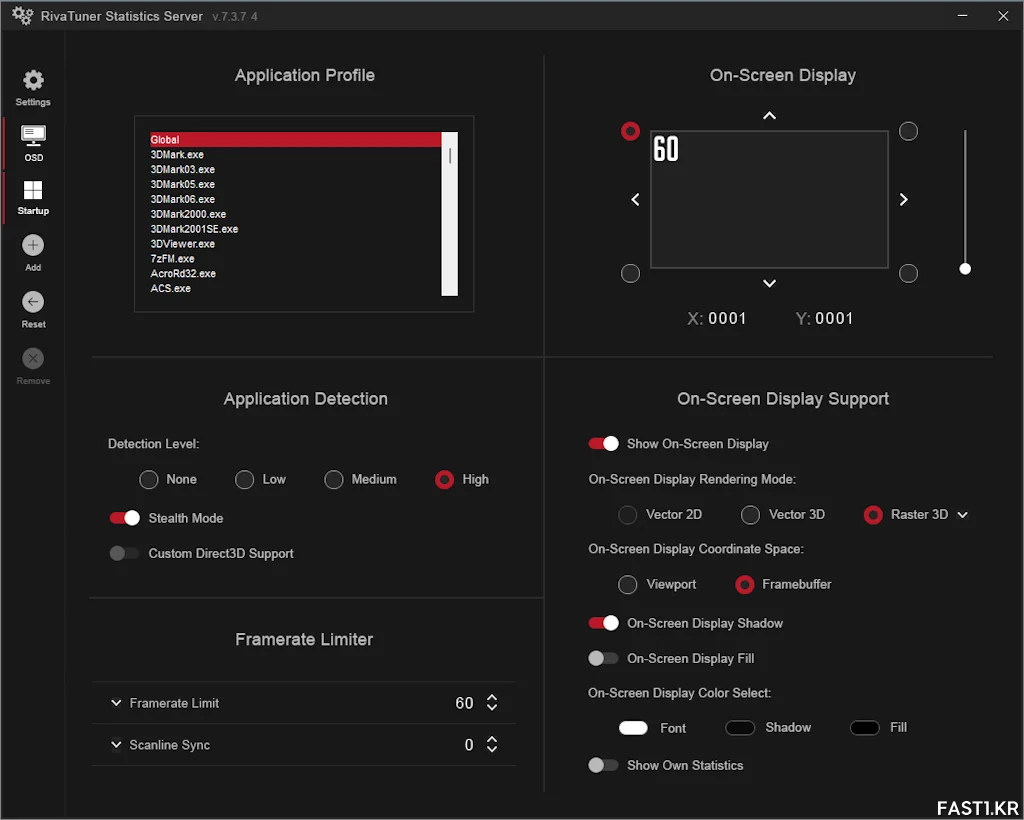Click the RivaTuner gears logo
Viewport: 1024px width, 820px height.
22,15
